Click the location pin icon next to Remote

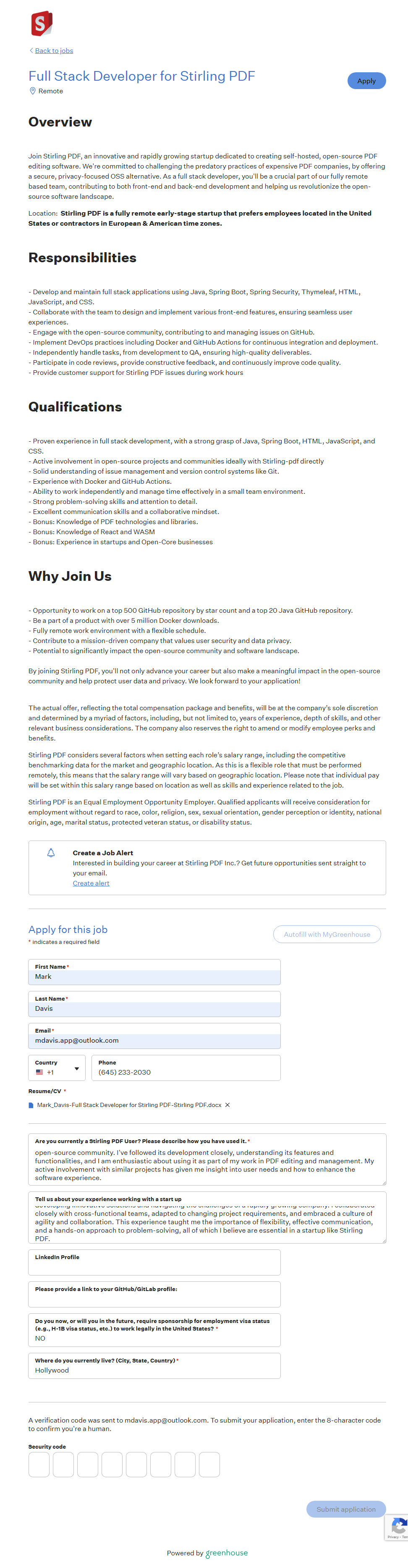pos(33,91)
